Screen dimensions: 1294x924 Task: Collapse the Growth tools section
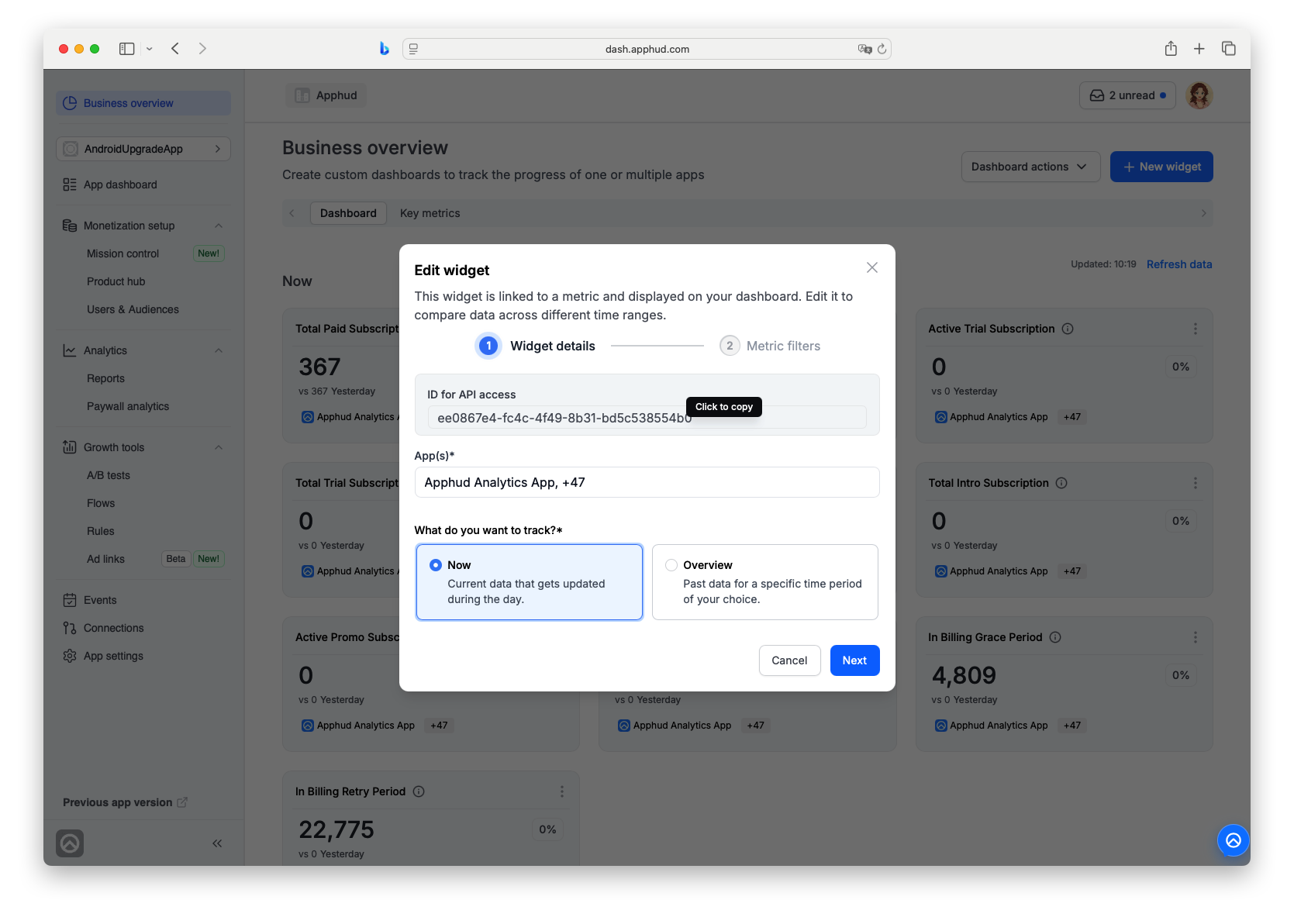point(219,447)
